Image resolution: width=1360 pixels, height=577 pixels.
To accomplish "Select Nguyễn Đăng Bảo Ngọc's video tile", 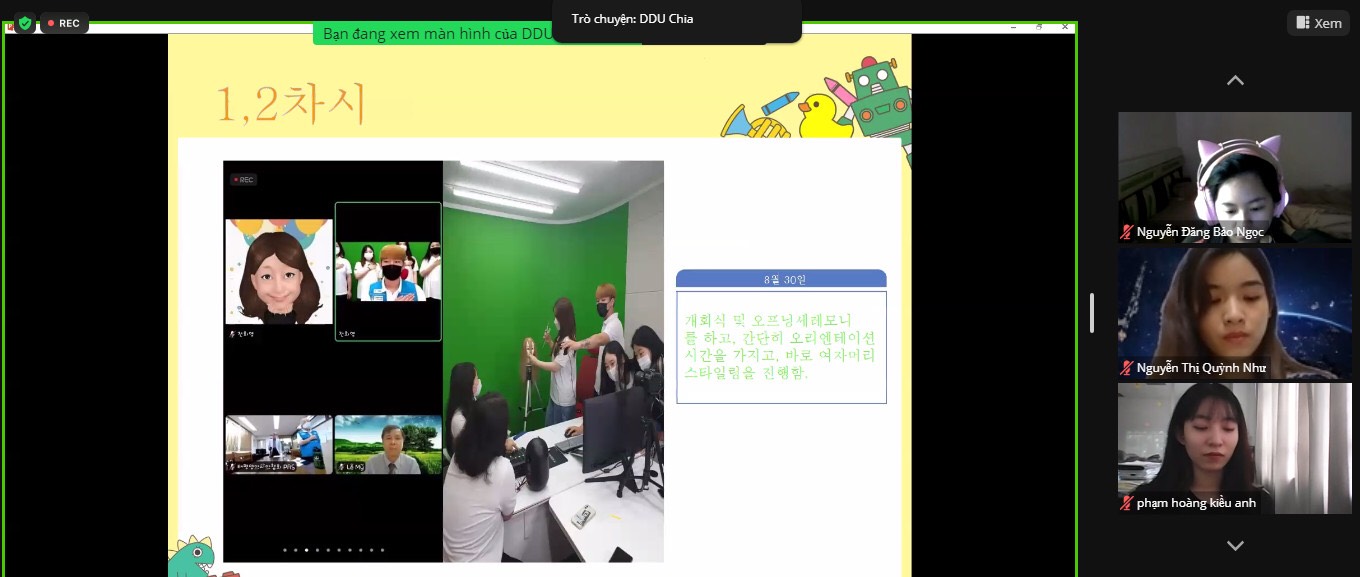I will pyautogui.click(x=1234, y=177).
